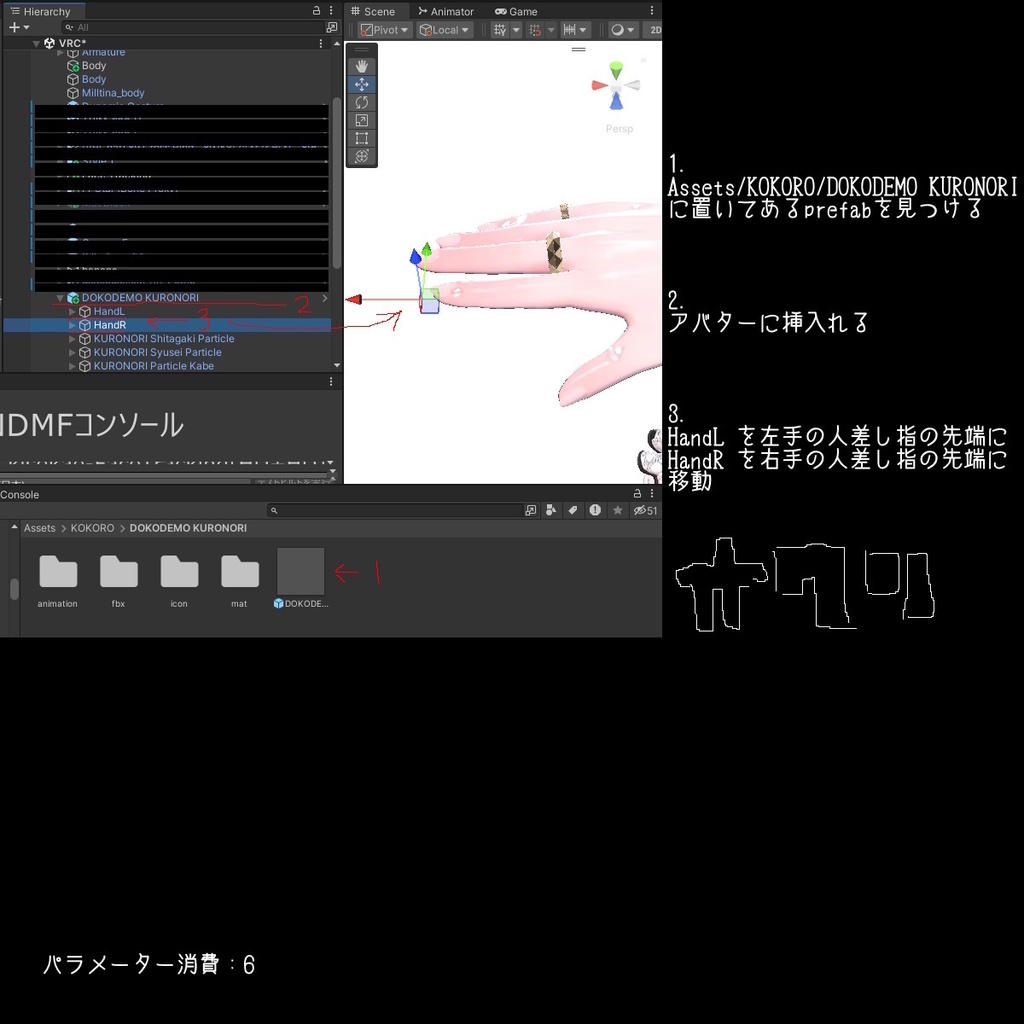This screenshot has height=1024, width=1024.
Task: Select the first Body object
Action: pos(93,65)
